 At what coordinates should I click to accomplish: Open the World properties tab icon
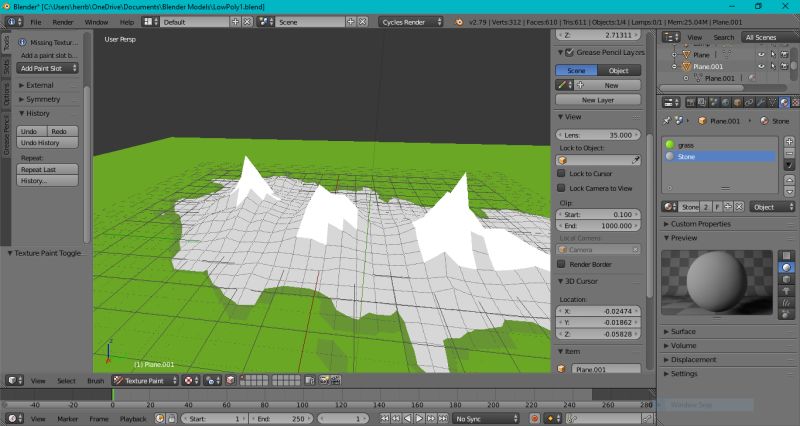point(725,103)
